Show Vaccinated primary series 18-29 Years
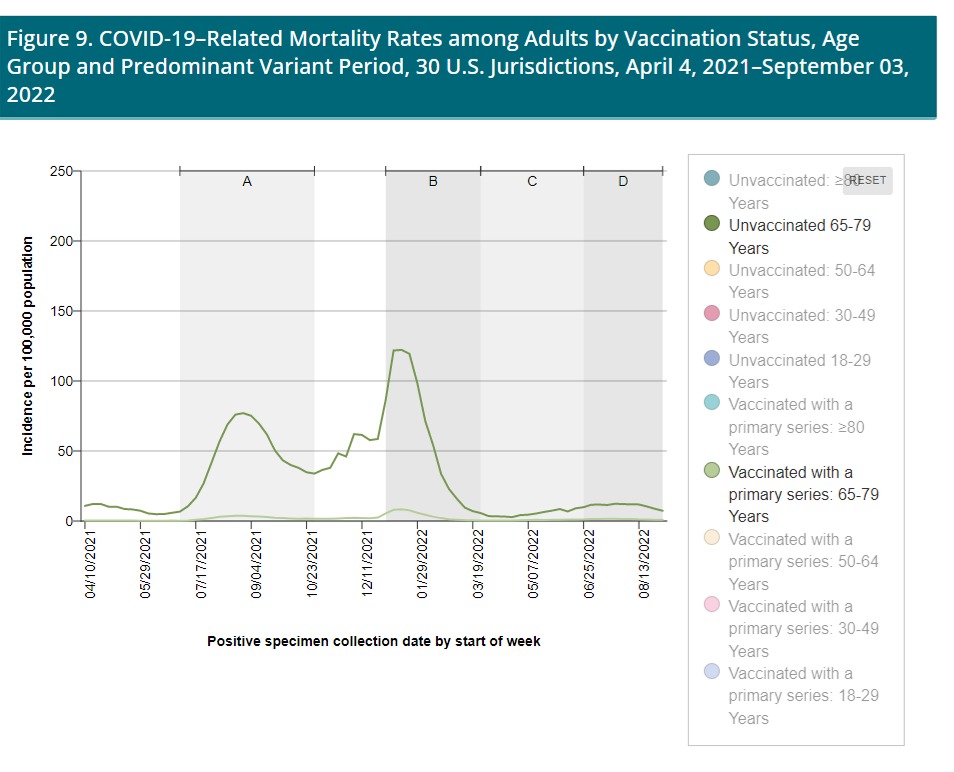This screenshot has width=954, height=772. click(711, 673)
